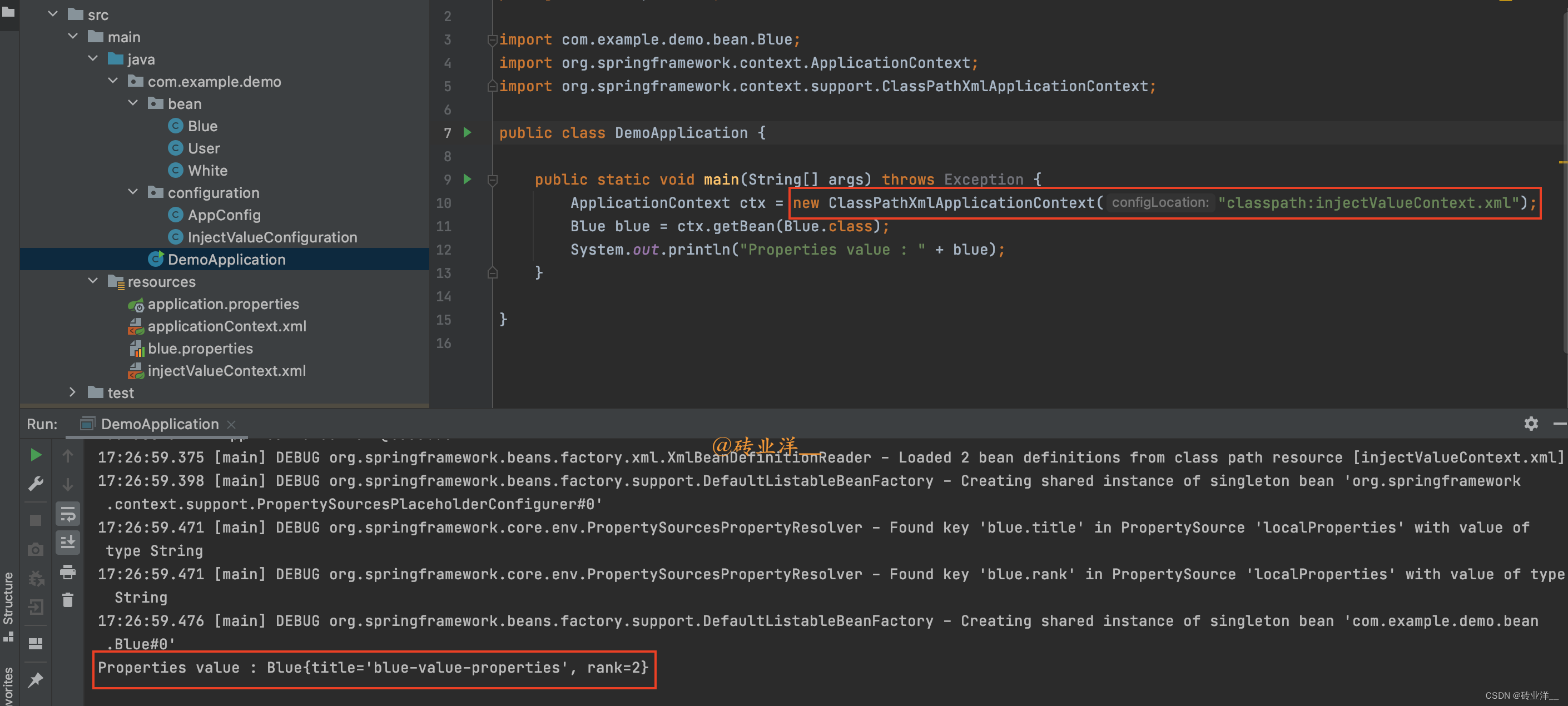Image resolution: width=1568 pixels, height=706 pixels.
Task: Collapse the resources folder
Action: point(93,281)
